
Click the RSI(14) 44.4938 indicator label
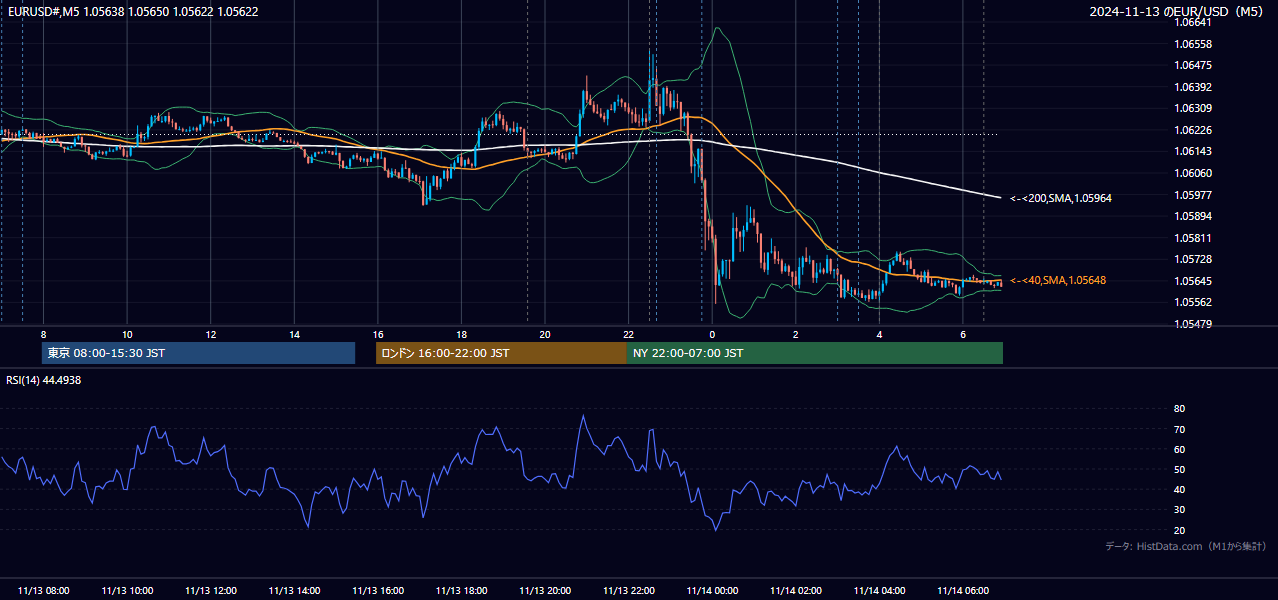pyautogui.click(x=44, y=380)
